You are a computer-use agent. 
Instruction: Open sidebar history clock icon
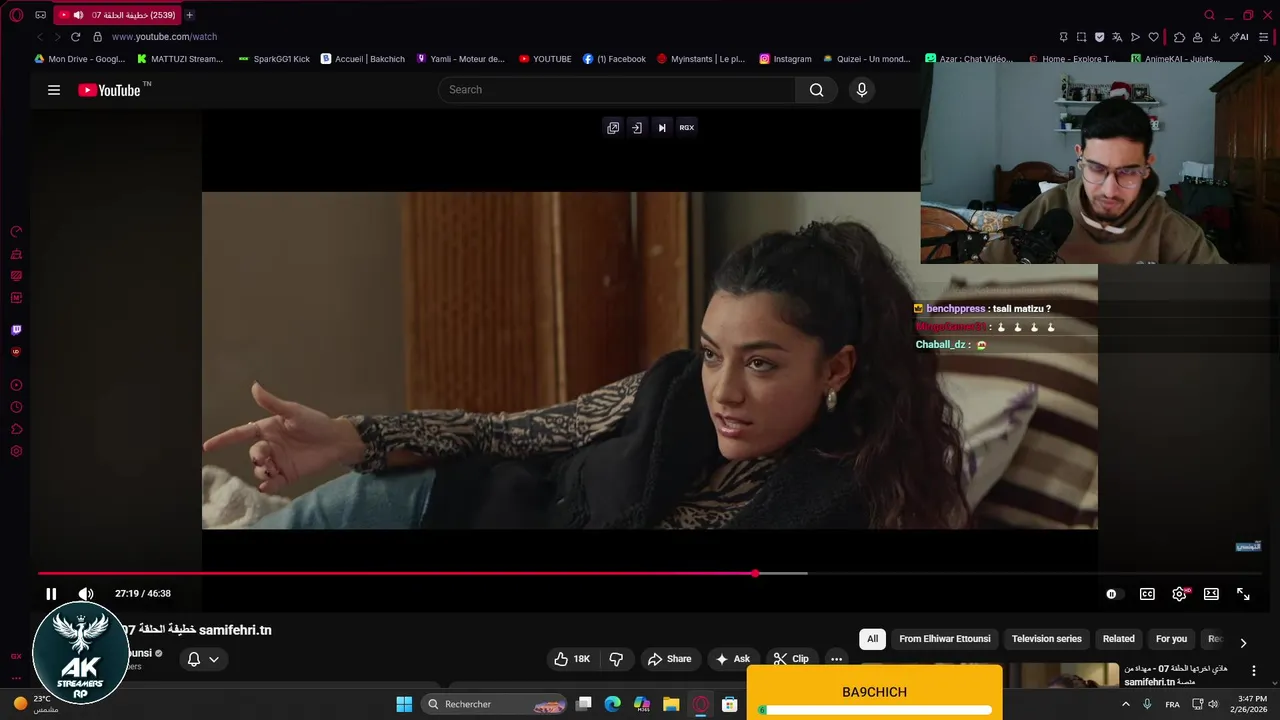[16, 407]
